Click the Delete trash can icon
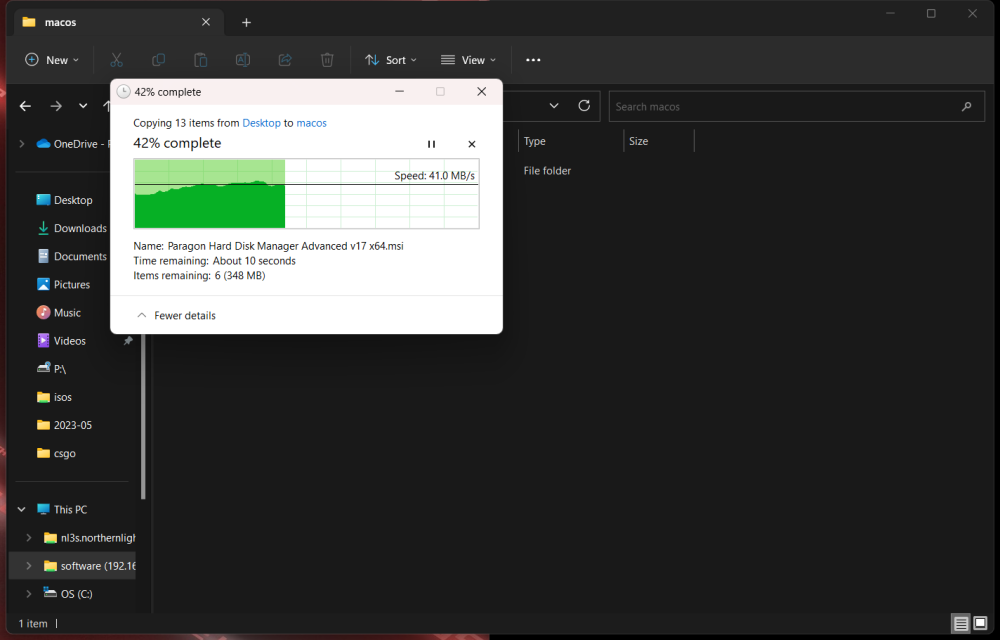 click(327, 60)
